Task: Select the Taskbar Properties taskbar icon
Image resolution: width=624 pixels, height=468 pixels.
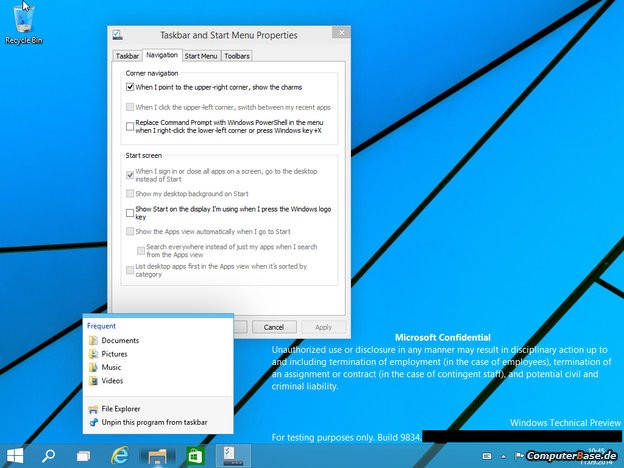Action: click(x=228, y=455)
